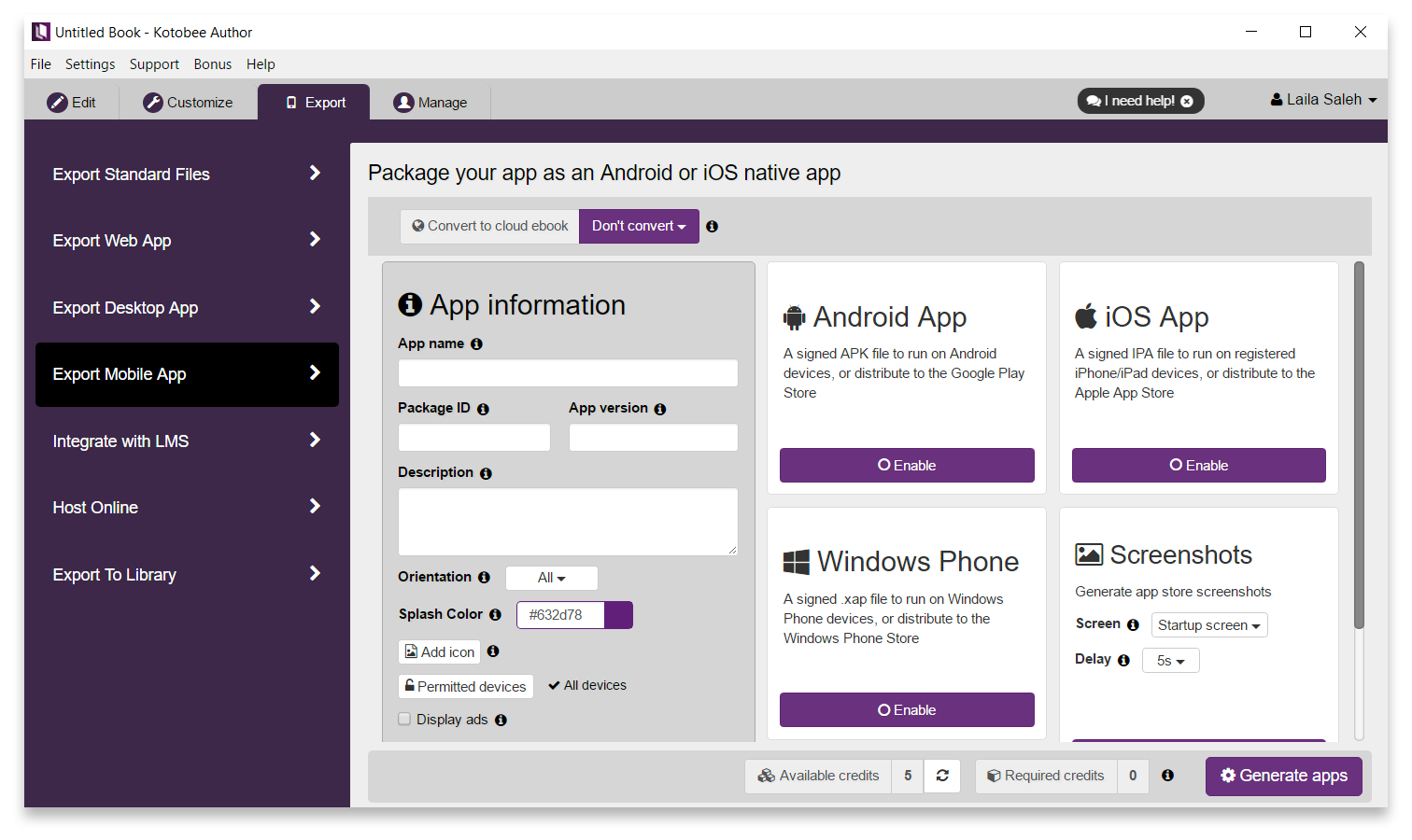The image size is (1412, 840).
Task: Click info icon next to Required credits
Action: pos(1167,776)
